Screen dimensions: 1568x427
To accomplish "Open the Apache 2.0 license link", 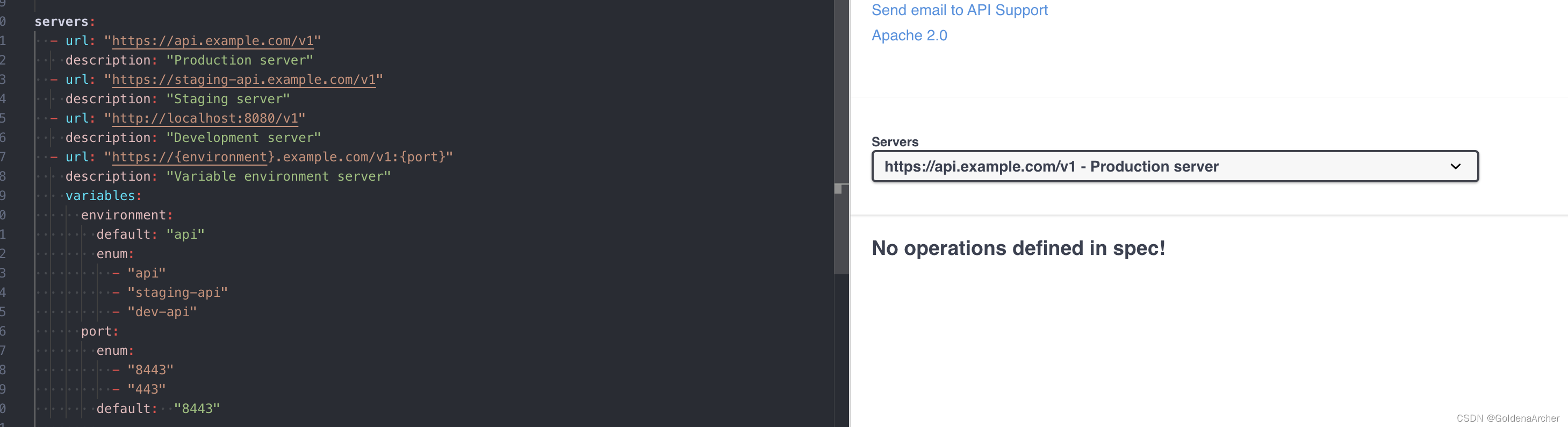I will [909, 35].
